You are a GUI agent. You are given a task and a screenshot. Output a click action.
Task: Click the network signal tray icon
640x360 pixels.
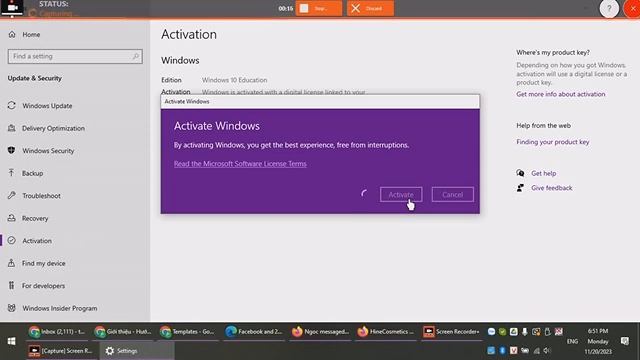pyautogui.click(x=536, y=351)
